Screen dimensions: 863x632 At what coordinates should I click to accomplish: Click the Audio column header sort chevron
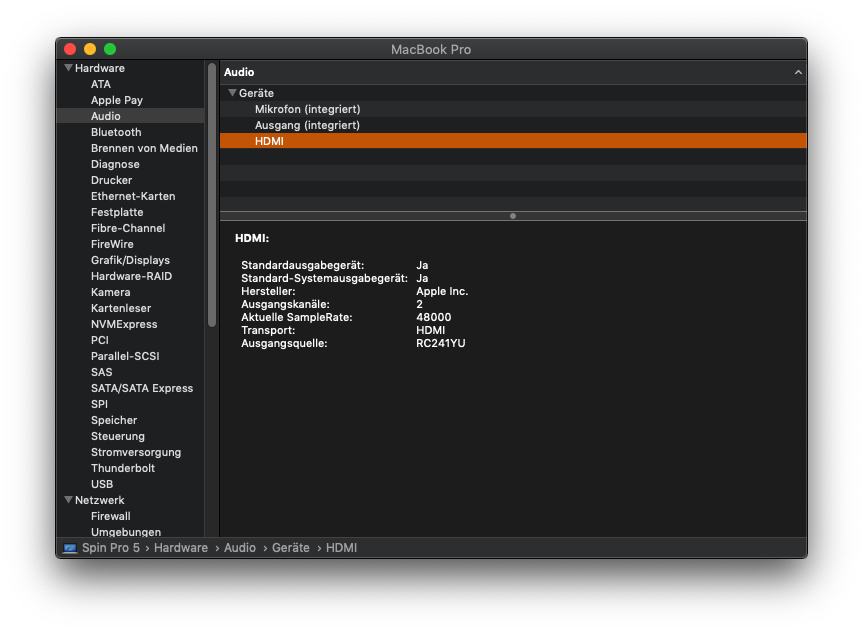[798, 73]
